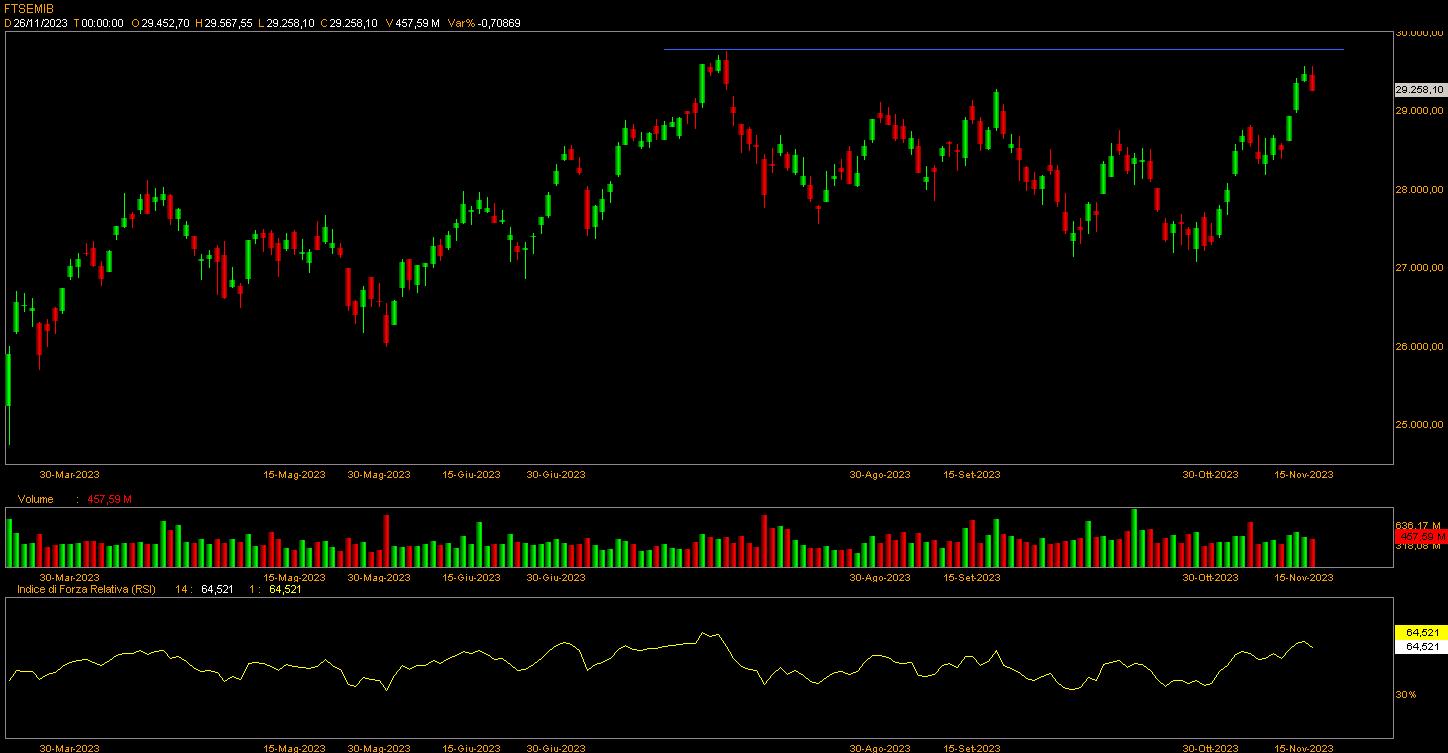This screenshot has height=753, width=1448.
Task: Click 30-Mar-2023 under the volume panel
Action: click(69, 578)
